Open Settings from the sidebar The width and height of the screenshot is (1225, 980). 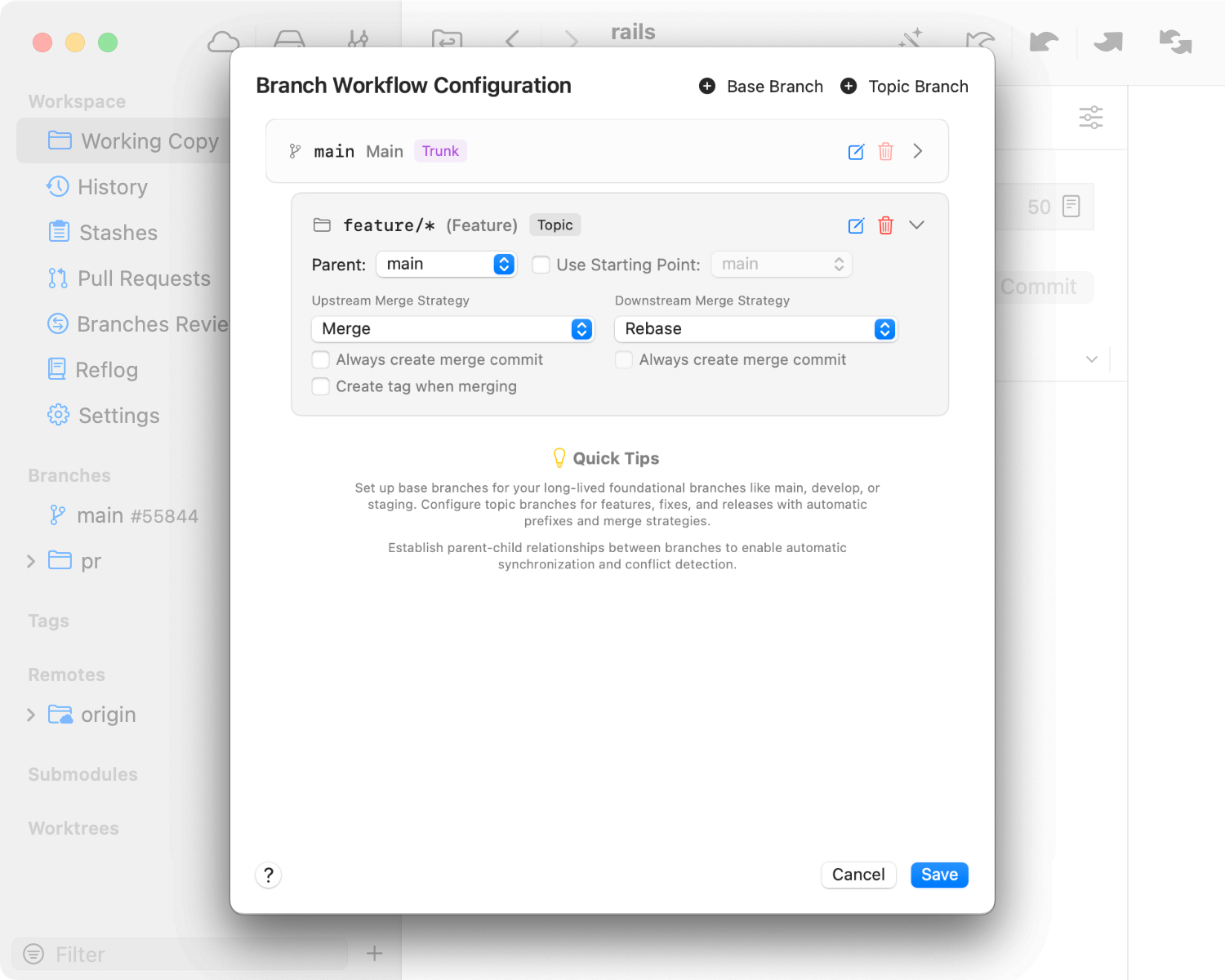tap(118, 416)
